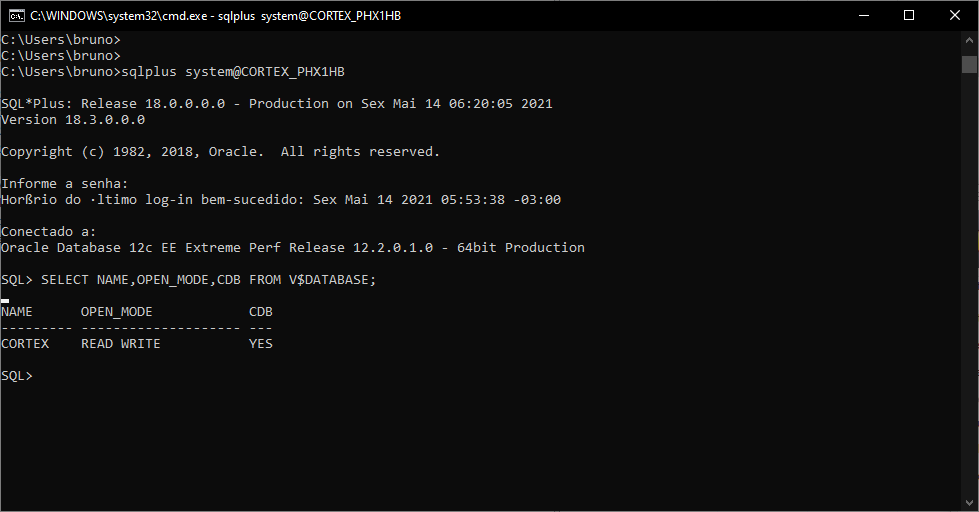This screenshot has height=512, width=979.
Task: Click the READ WRITE value in results
Action: point(121,344)
